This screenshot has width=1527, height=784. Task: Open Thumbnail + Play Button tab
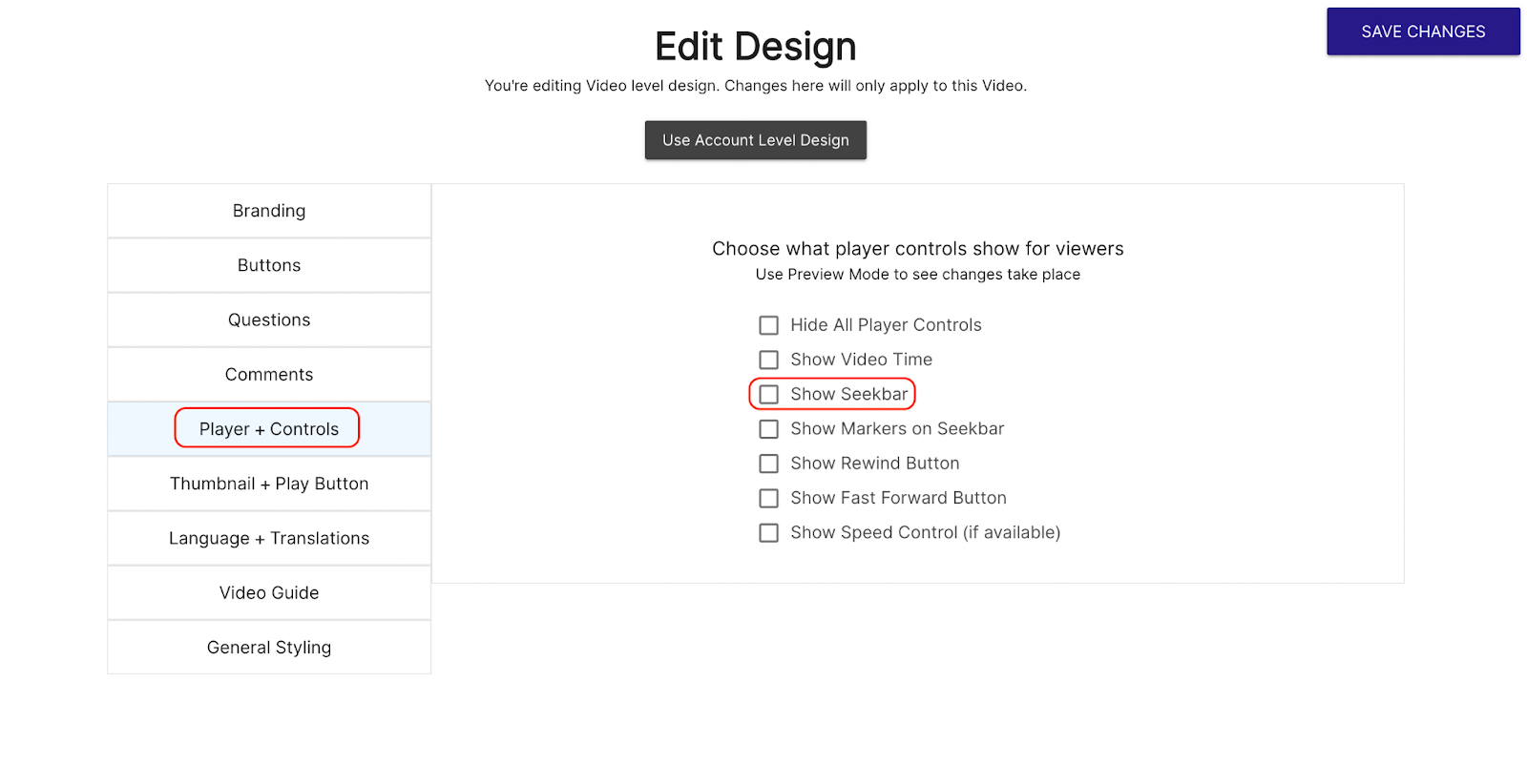(x=269, y=484)
